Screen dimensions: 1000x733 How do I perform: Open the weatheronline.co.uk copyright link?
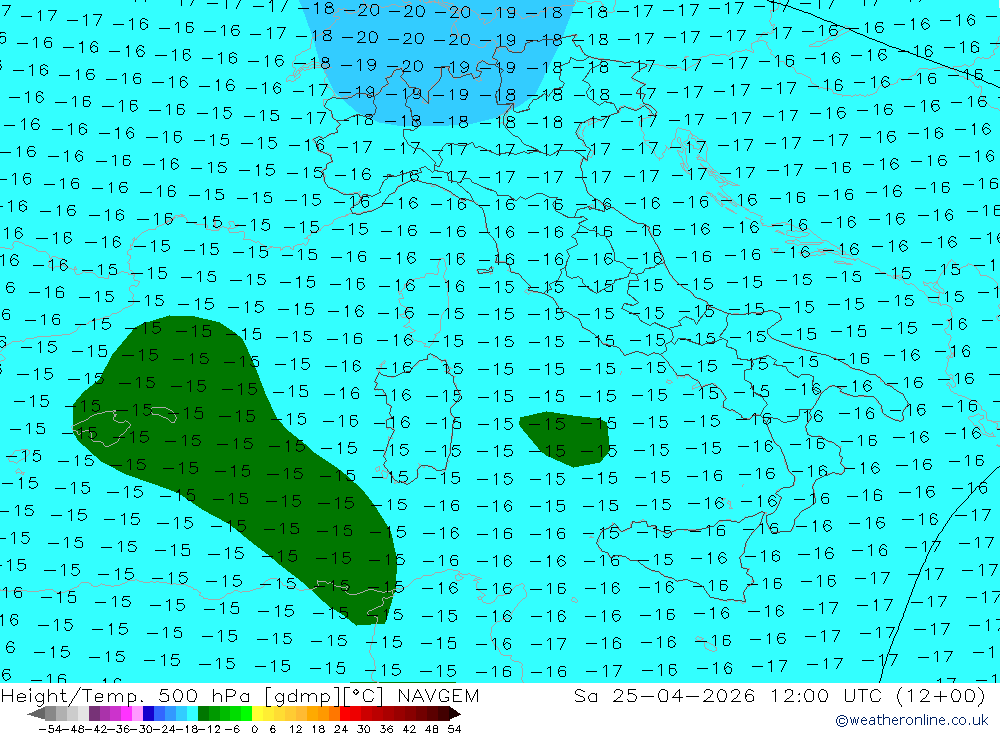[x=911, y=720]
